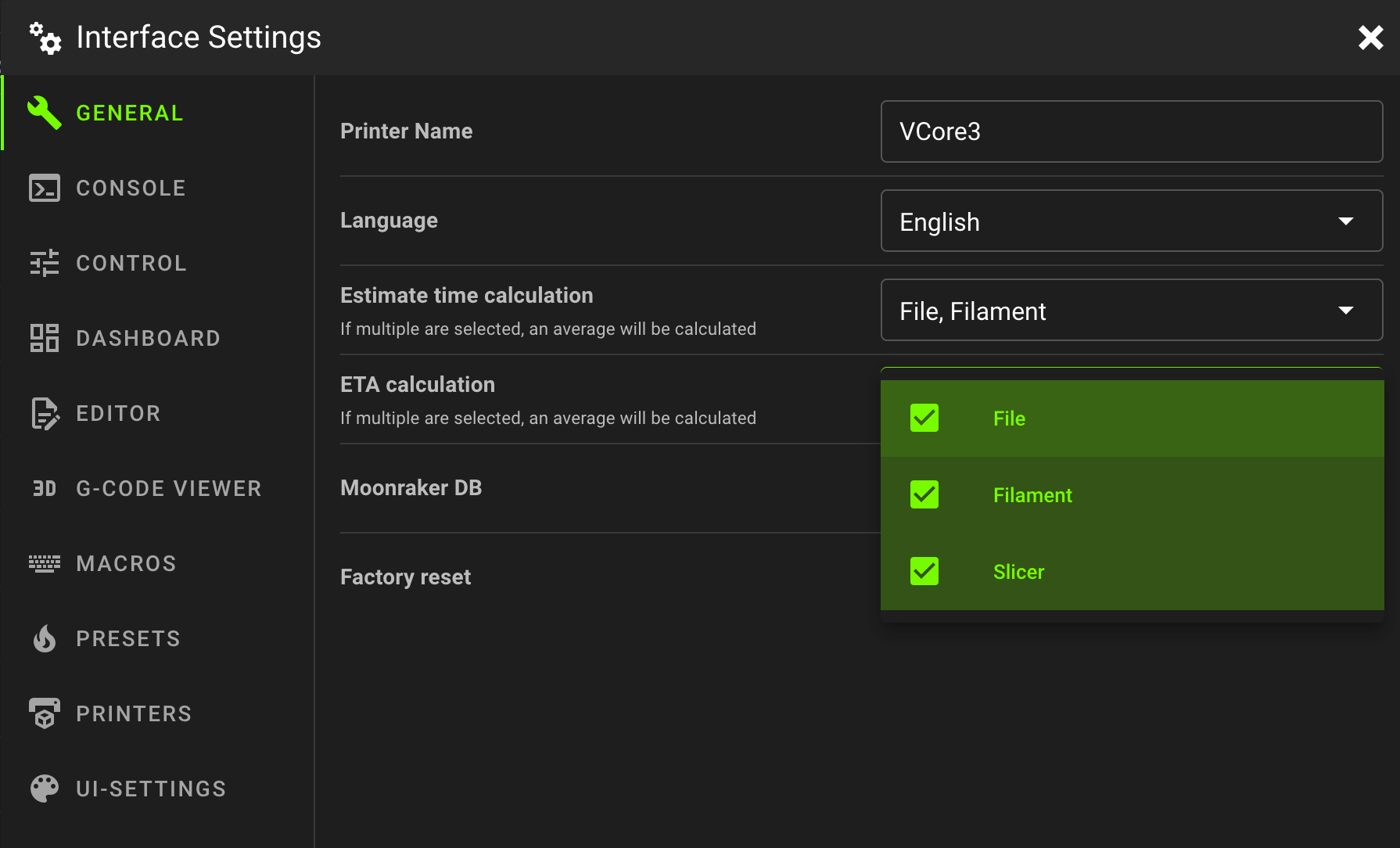Open the Printers settings tab
The height and width of the screenshot is (848, 1400).
click(x=158, y=713)
